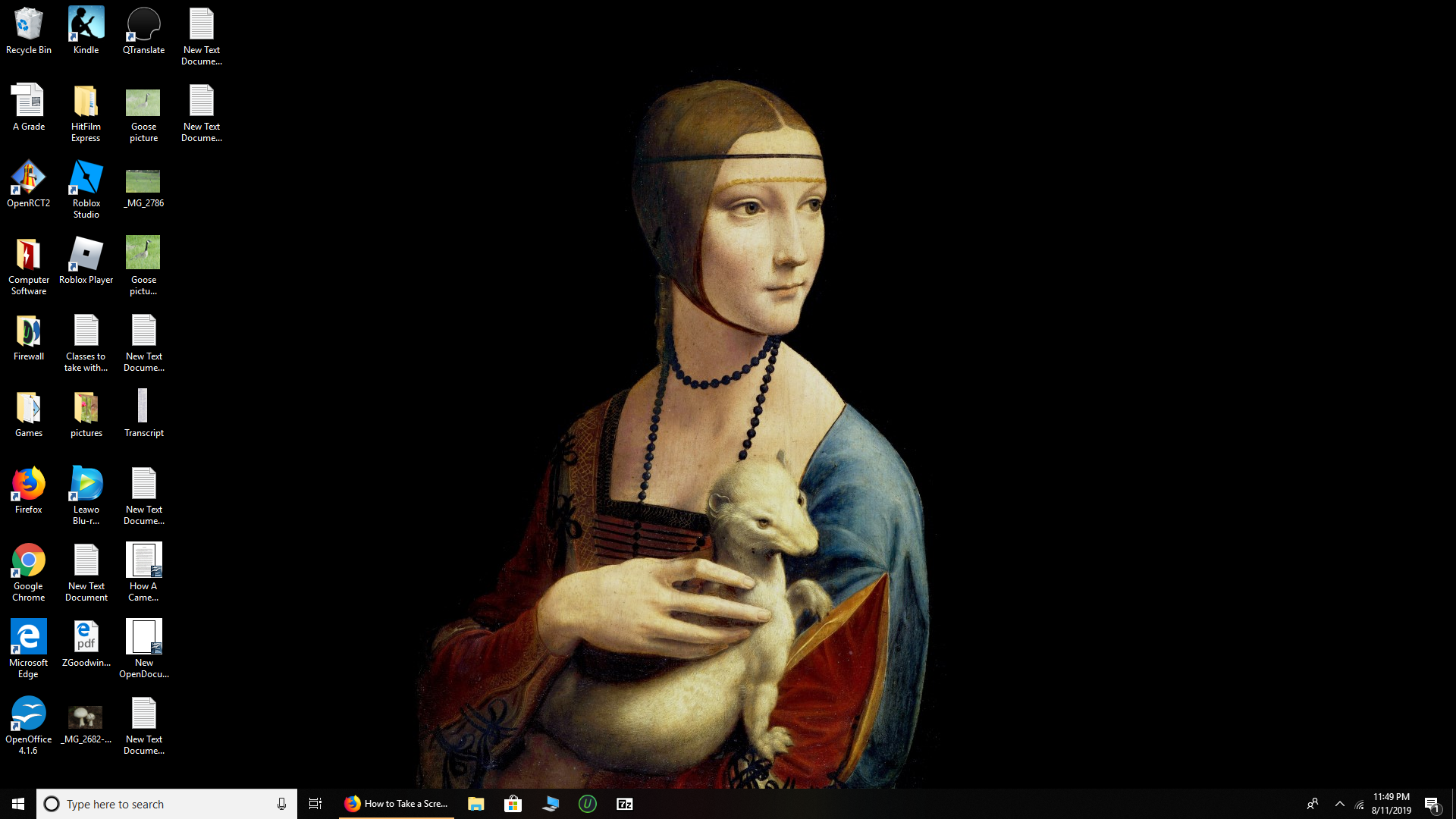1456x819 pixels.
Task: Open the Windows Start menu button
Action: (x=18, y=804)
